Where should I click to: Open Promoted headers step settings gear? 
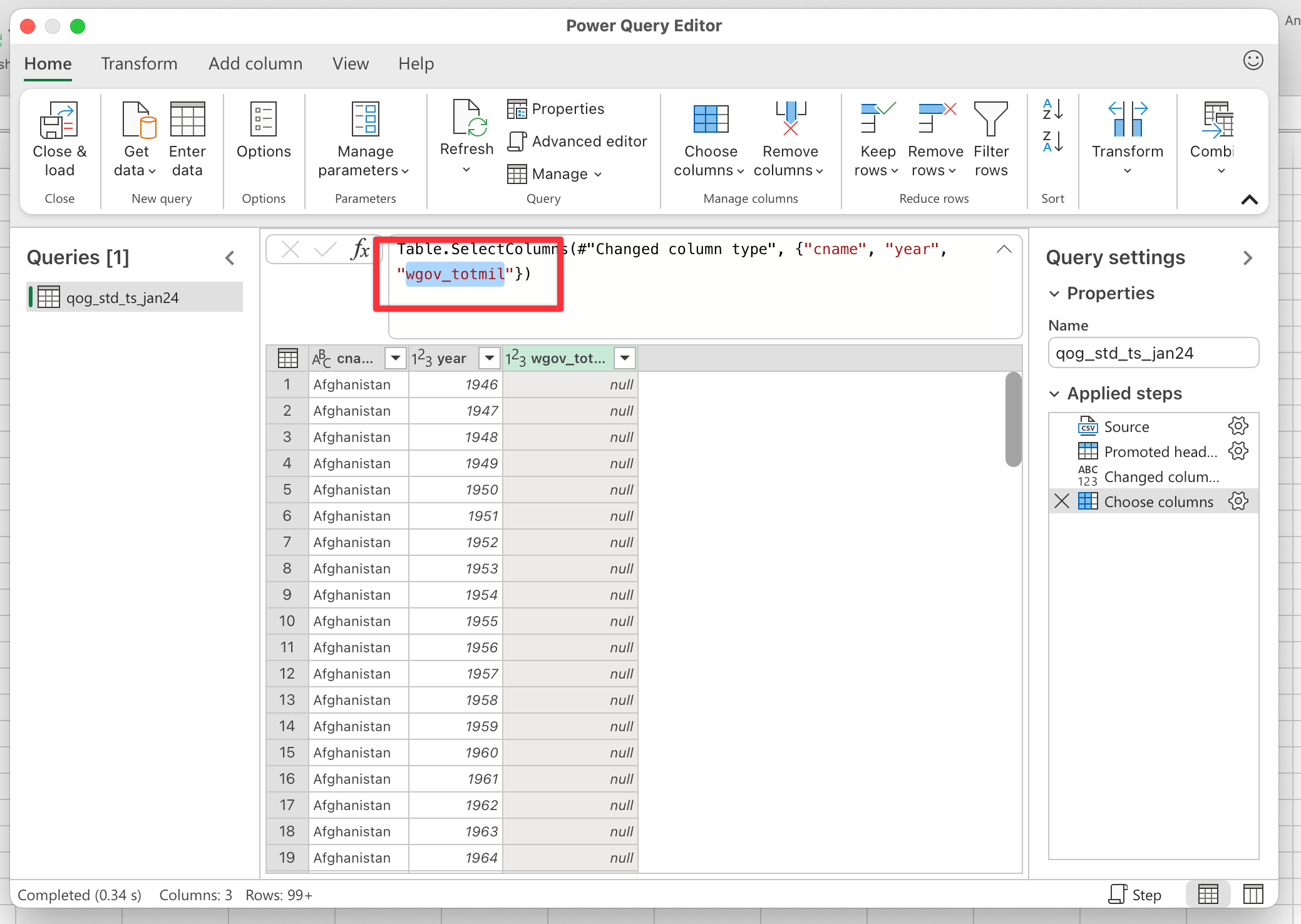point(1238,451)
